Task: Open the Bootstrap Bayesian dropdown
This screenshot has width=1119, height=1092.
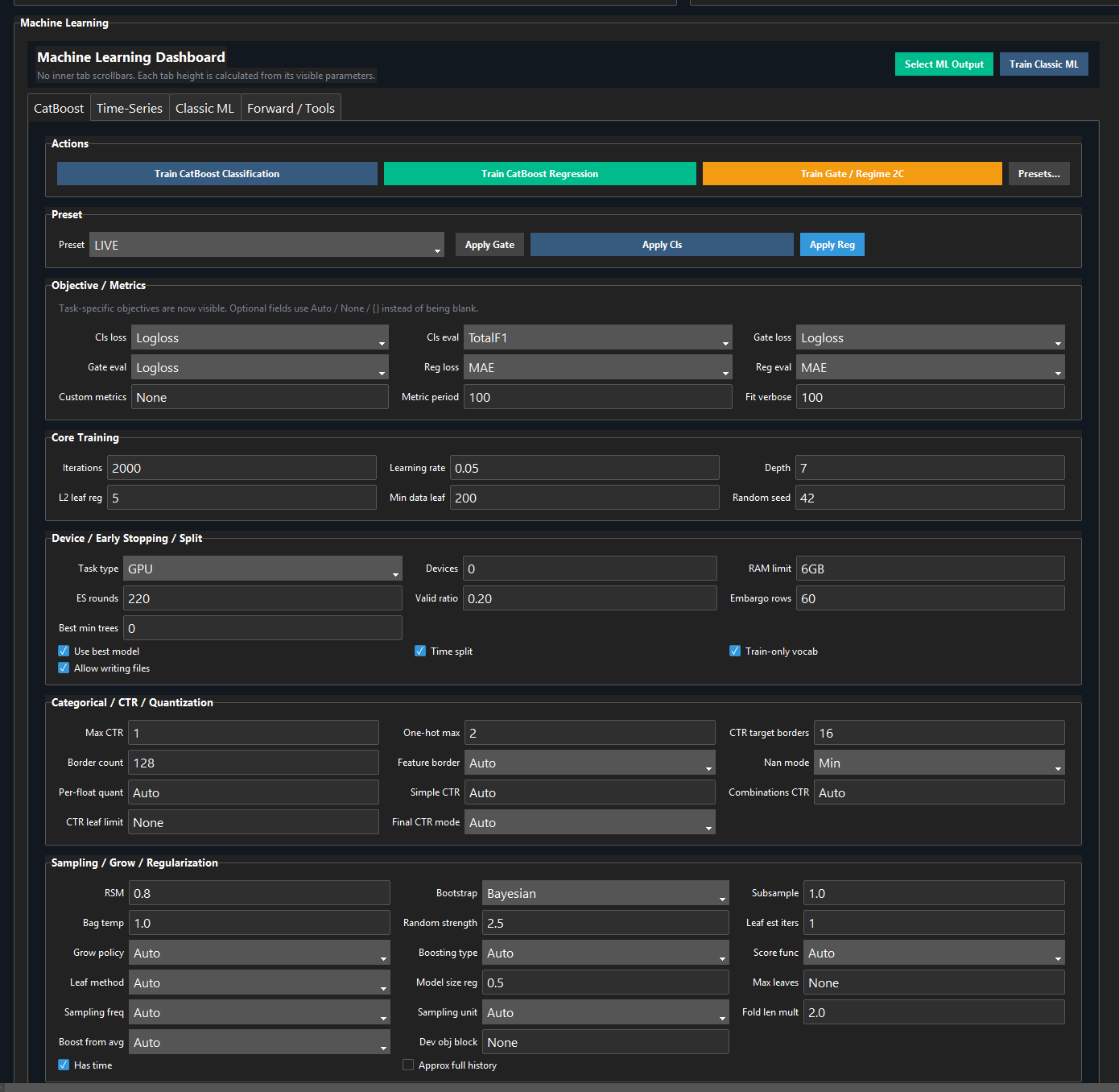Action: pyautogui.click(x=605, y=893)
